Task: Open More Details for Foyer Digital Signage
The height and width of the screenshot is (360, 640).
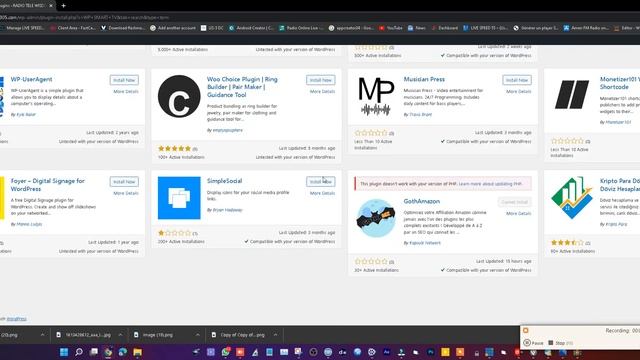Action: pos(126,193)
